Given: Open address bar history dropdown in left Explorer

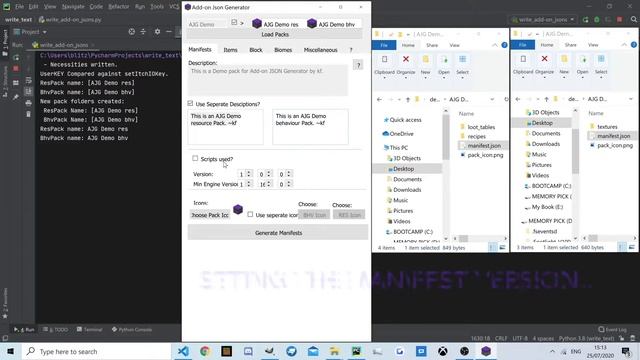Looking at the screenshot, I should pos(492,99).
